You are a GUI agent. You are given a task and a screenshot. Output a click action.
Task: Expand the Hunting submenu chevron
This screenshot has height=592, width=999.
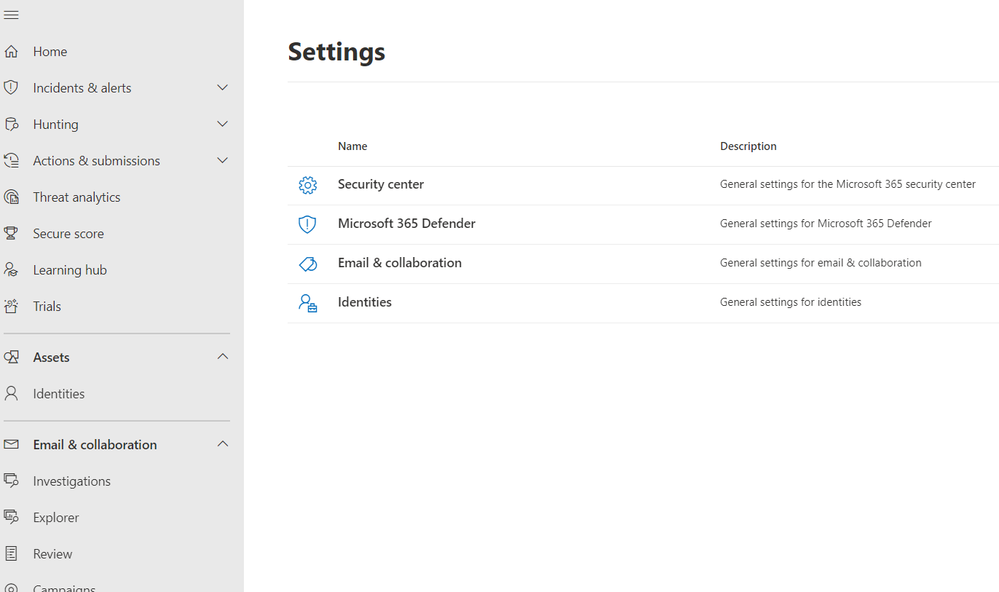click(x=222, y=124)
